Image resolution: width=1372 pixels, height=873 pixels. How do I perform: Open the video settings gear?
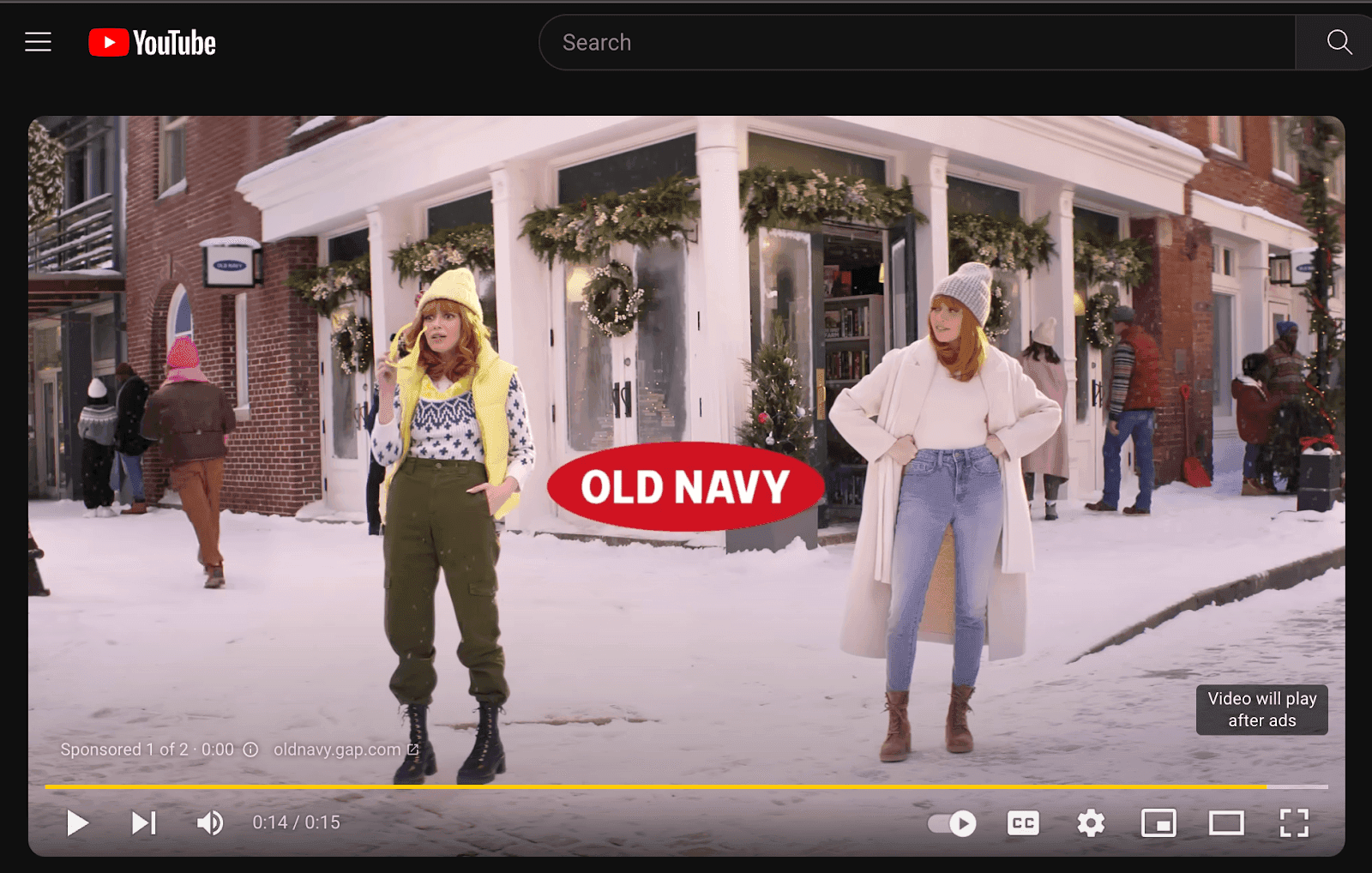pos(1090,822)
